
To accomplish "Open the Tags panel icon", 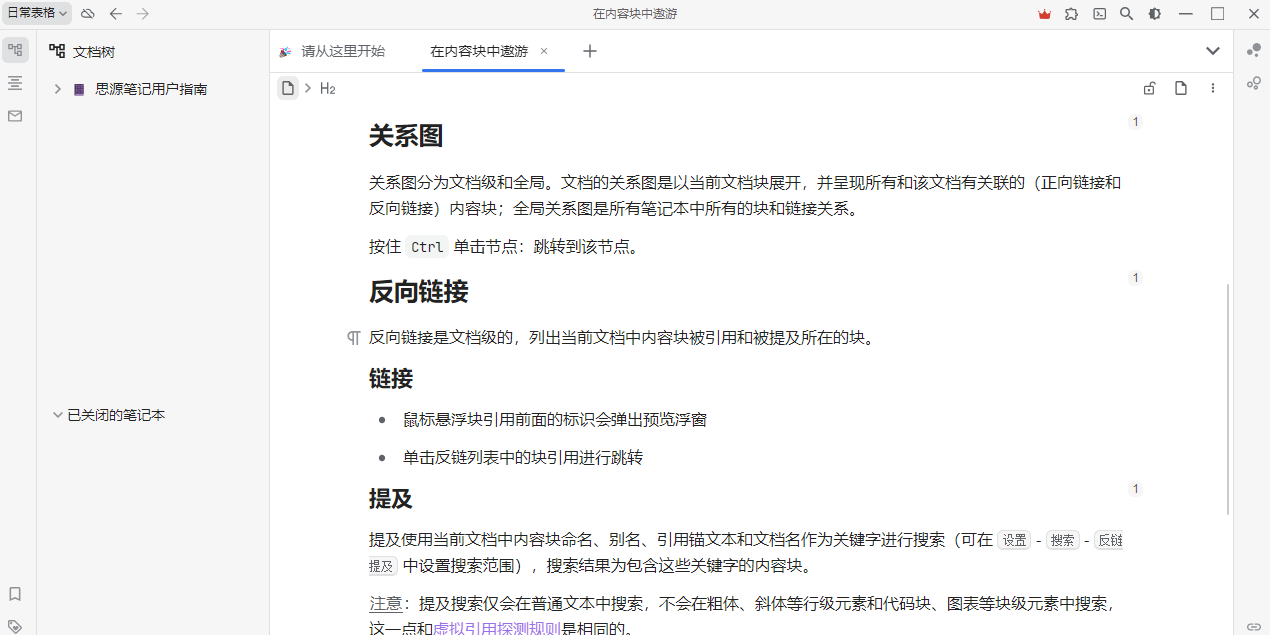I will tap(15, 626).
